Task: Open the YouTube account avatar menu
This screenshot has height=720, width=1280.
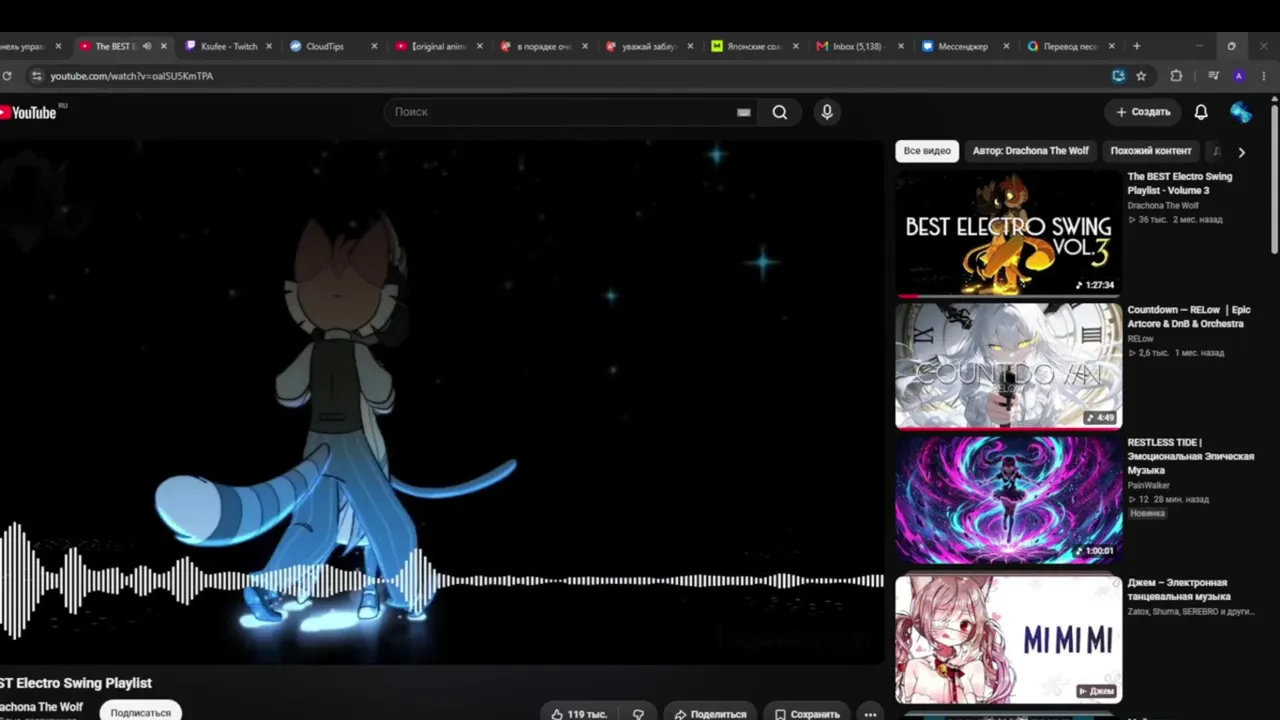Action: tap(1241, 112)
